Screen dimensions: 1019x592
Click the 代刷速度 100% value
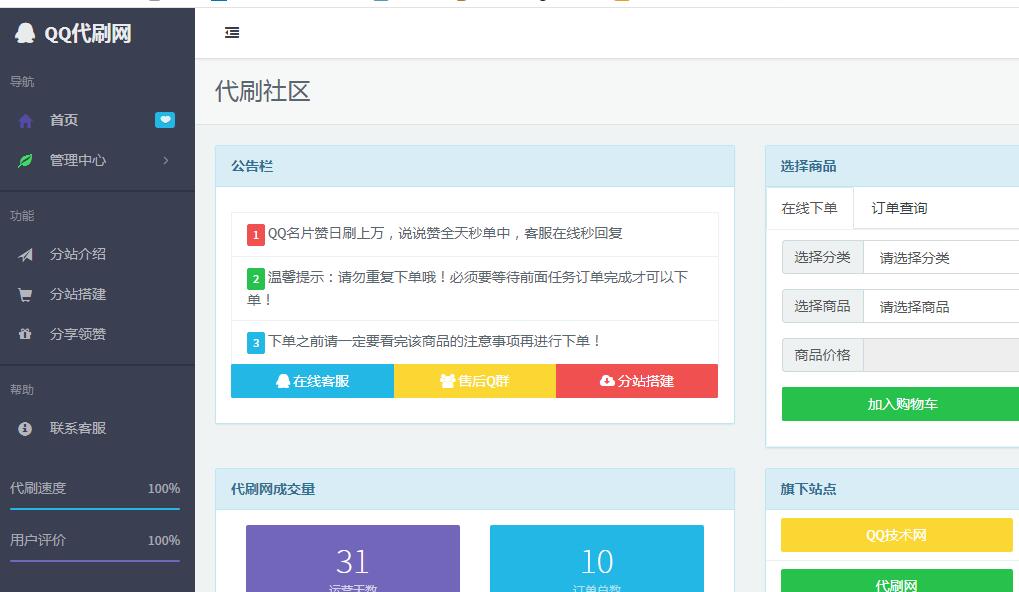pos(164,489)
